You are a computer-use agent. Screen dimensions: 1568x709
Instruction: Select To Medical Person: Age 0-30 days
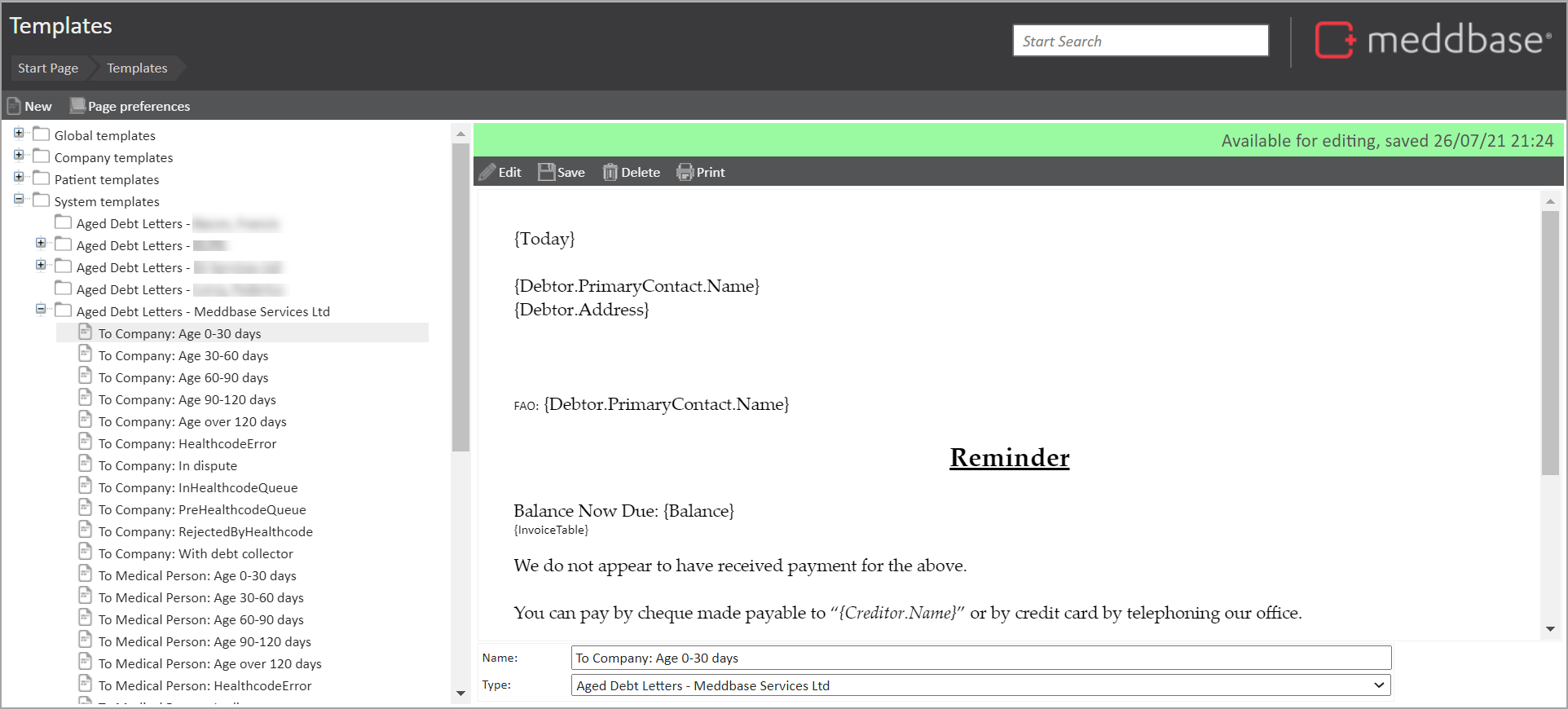[197, 576]
